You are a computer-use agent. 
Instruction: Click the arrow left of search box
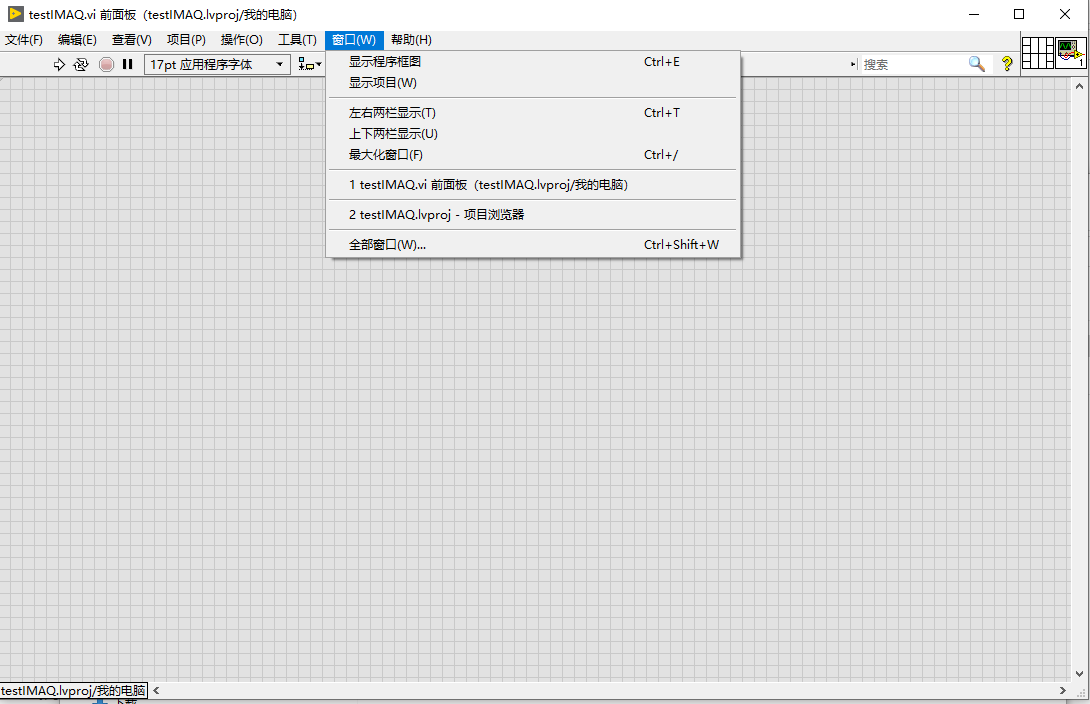(x=854, y=65)
